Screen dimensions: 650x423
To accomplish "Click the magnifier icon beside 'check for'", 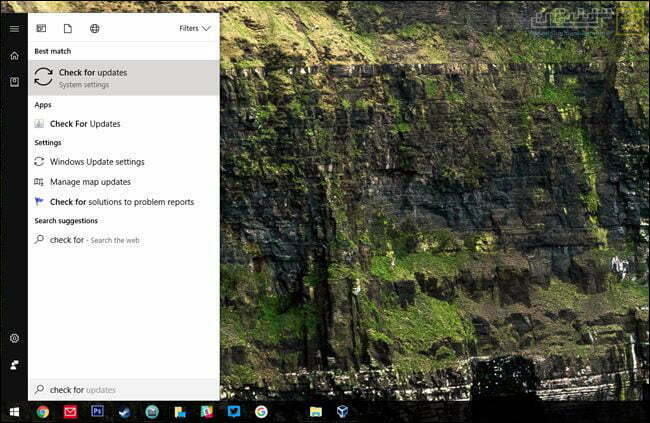I will (39, 239).
